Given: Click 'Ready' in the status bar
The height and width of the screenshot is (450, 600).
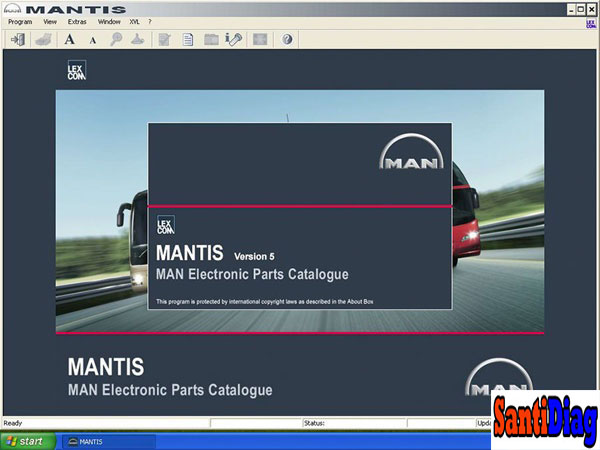Looking at the screenshot, I should 13,423.
